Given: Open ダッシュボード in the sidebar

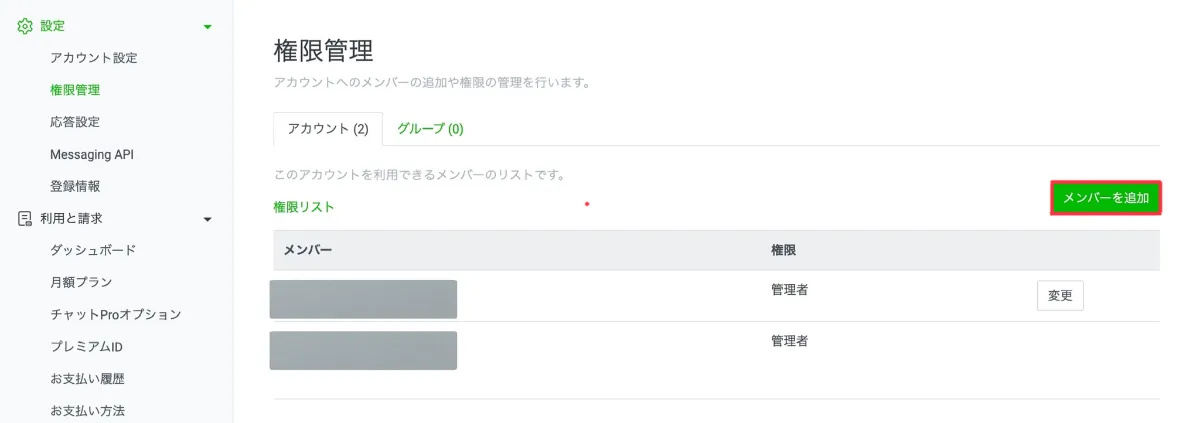Looking at the screenshot, I should click(x=93, y=250).
